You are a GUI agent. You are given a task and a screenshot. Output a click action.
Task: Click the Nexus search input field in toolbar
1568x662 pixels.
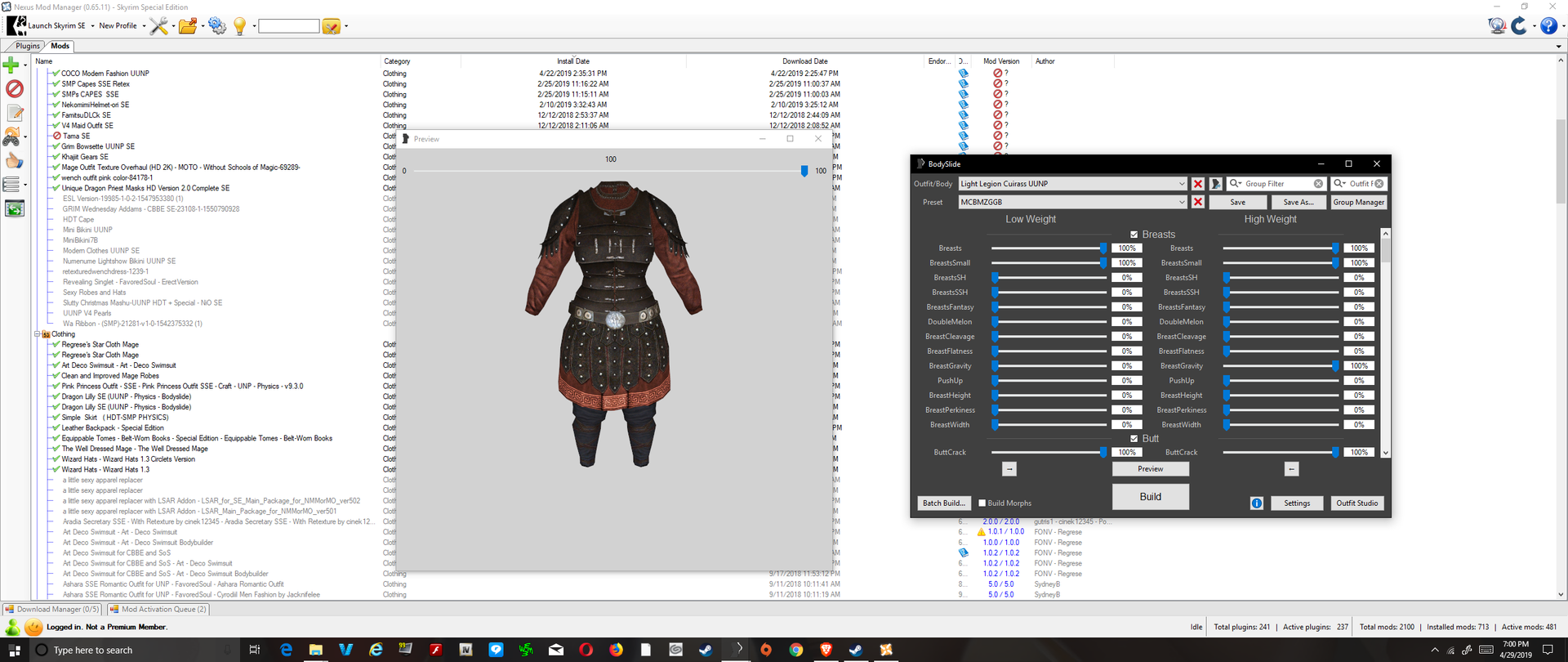(x=288, y=26)
